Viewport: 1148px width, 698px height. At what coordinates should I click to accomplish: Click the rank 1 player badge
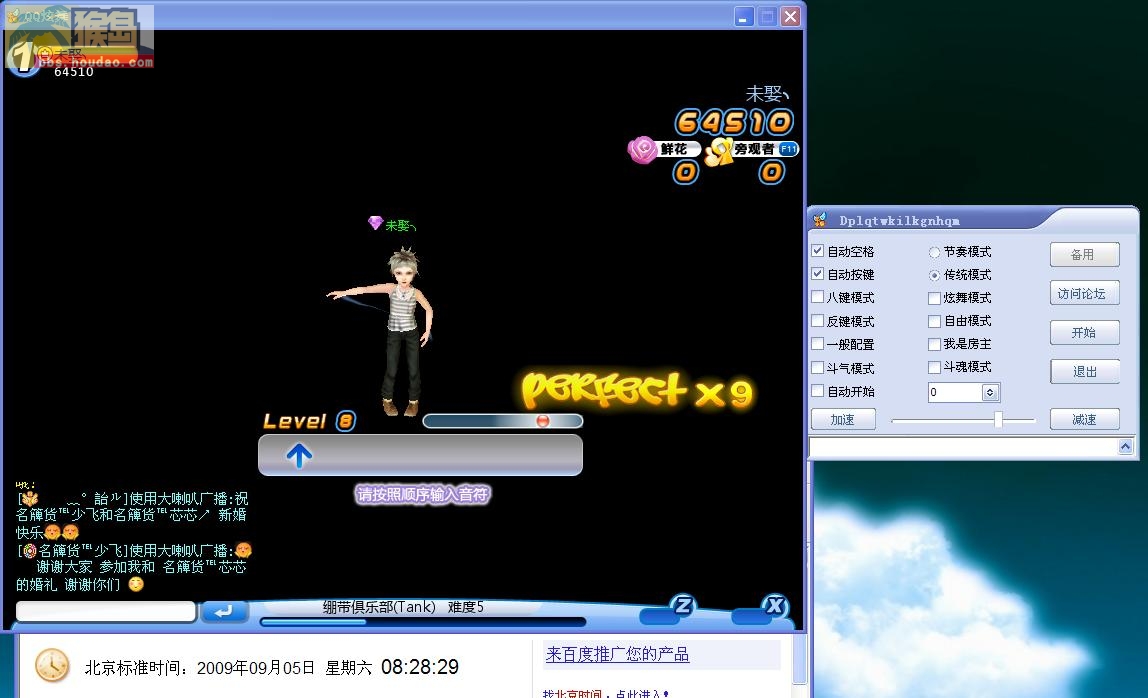point(23,59)
